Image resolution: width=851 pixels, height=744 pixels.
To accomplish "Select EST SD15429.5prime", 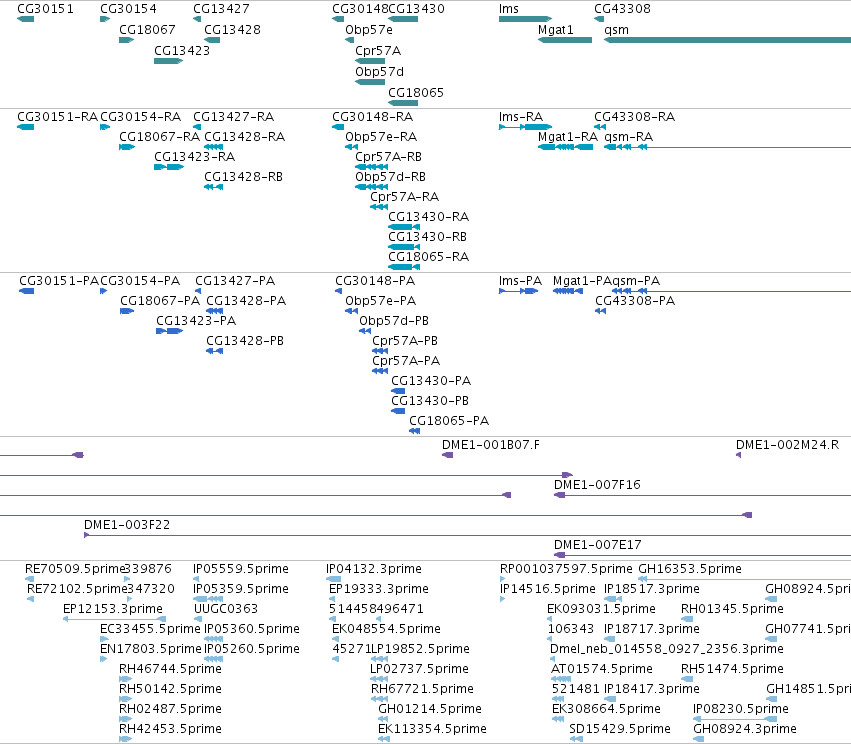I will tap(576, 739).
